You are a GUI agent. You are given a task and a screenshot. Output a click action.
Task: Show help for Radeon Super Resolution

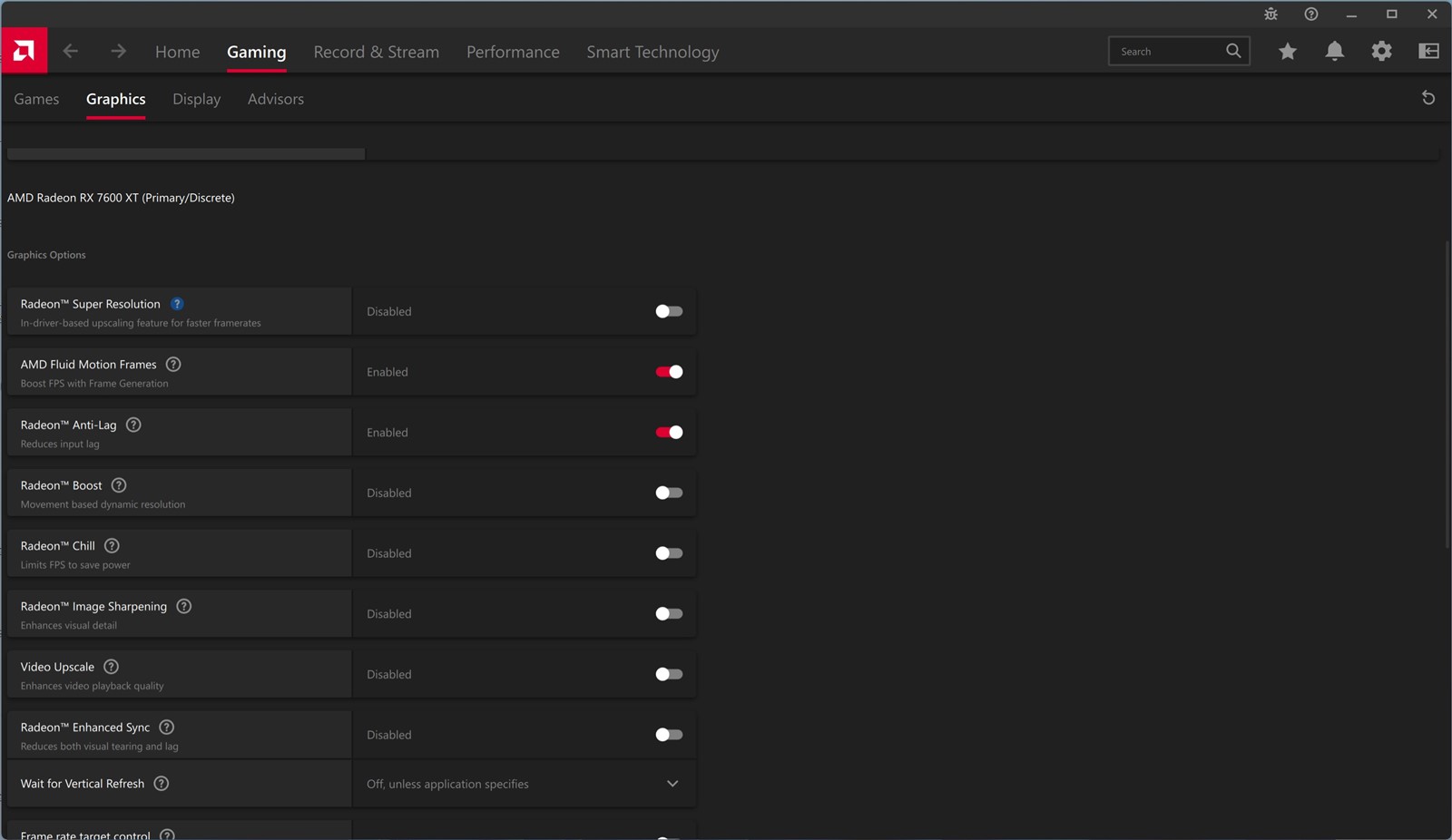point(177,304)
